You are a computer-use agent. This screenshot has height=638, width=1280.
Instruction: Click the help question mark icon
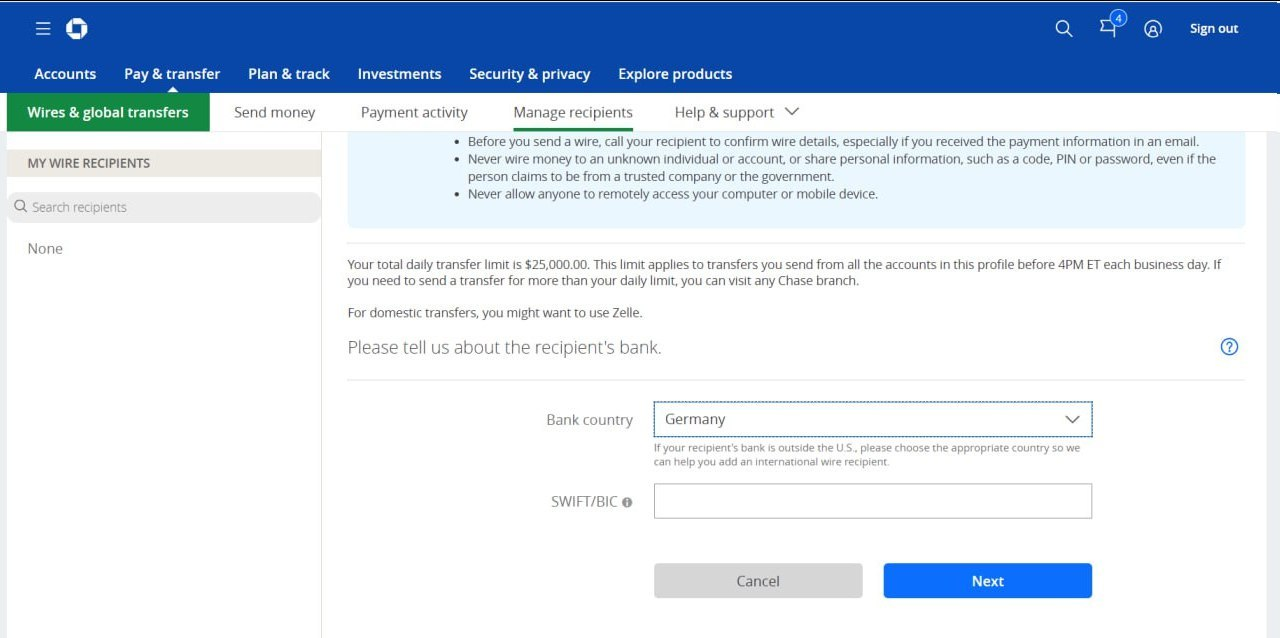(x=1230, y=347)
